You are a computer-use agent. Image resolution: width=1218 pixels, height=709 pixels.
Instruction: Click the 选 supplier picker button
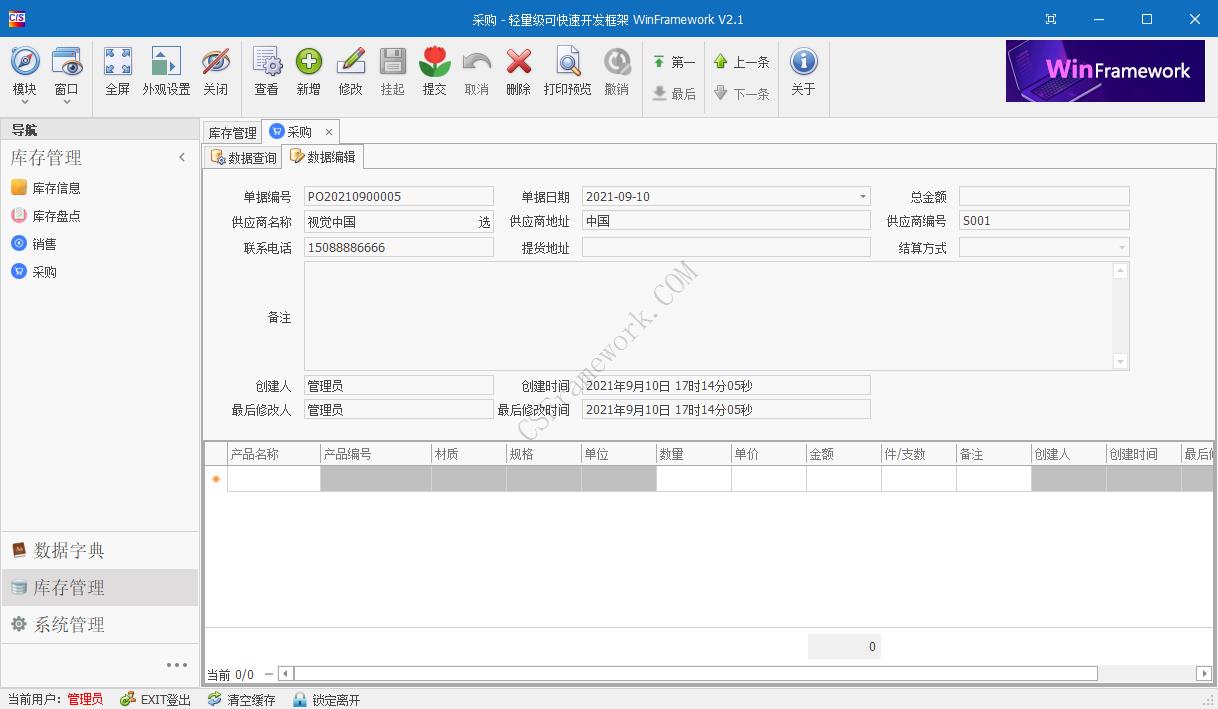point(484,220)
